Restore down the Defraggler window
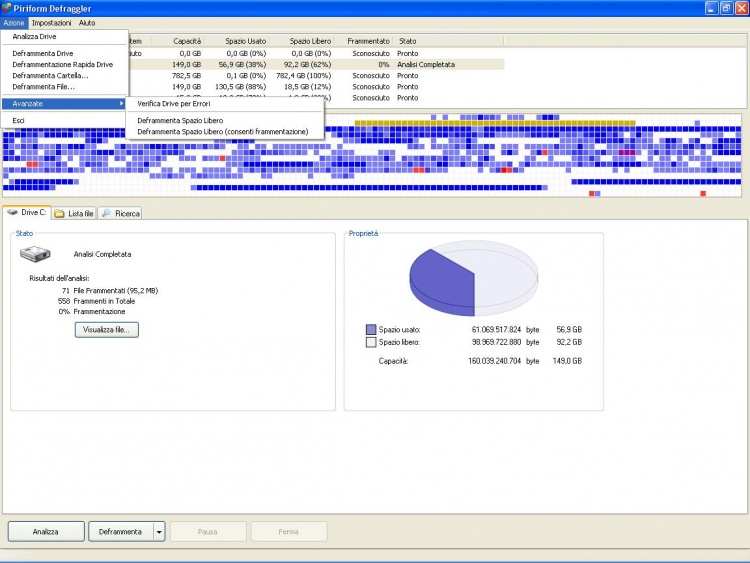The height and width of the screenshot is (563, 750). point(726,8)
